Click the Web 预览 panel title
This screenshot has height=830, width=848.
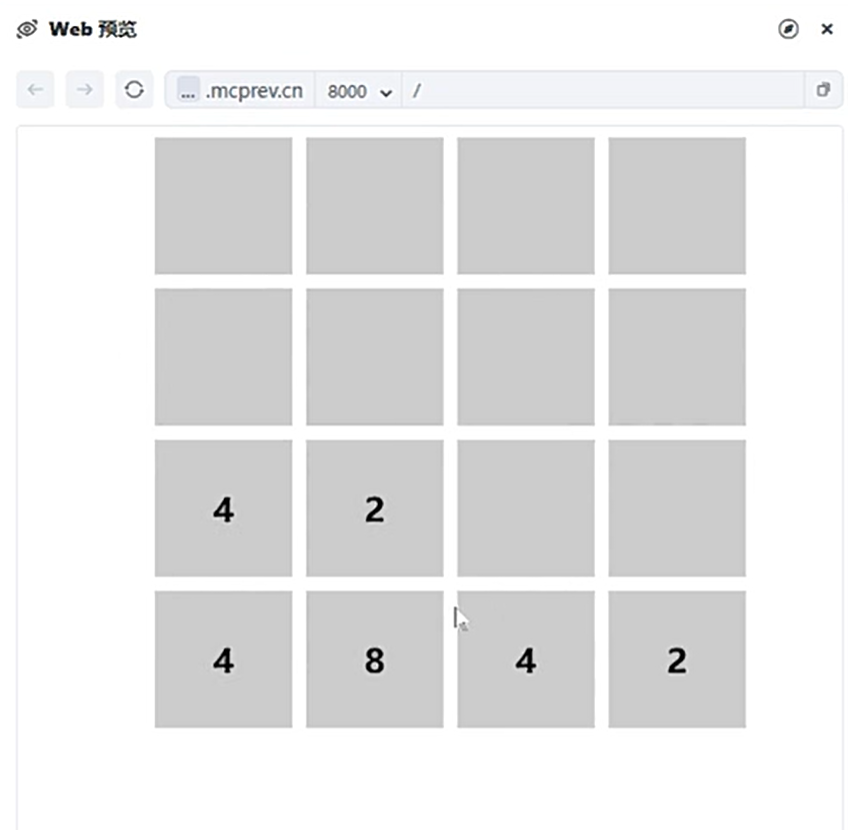(x=92, y=29)
